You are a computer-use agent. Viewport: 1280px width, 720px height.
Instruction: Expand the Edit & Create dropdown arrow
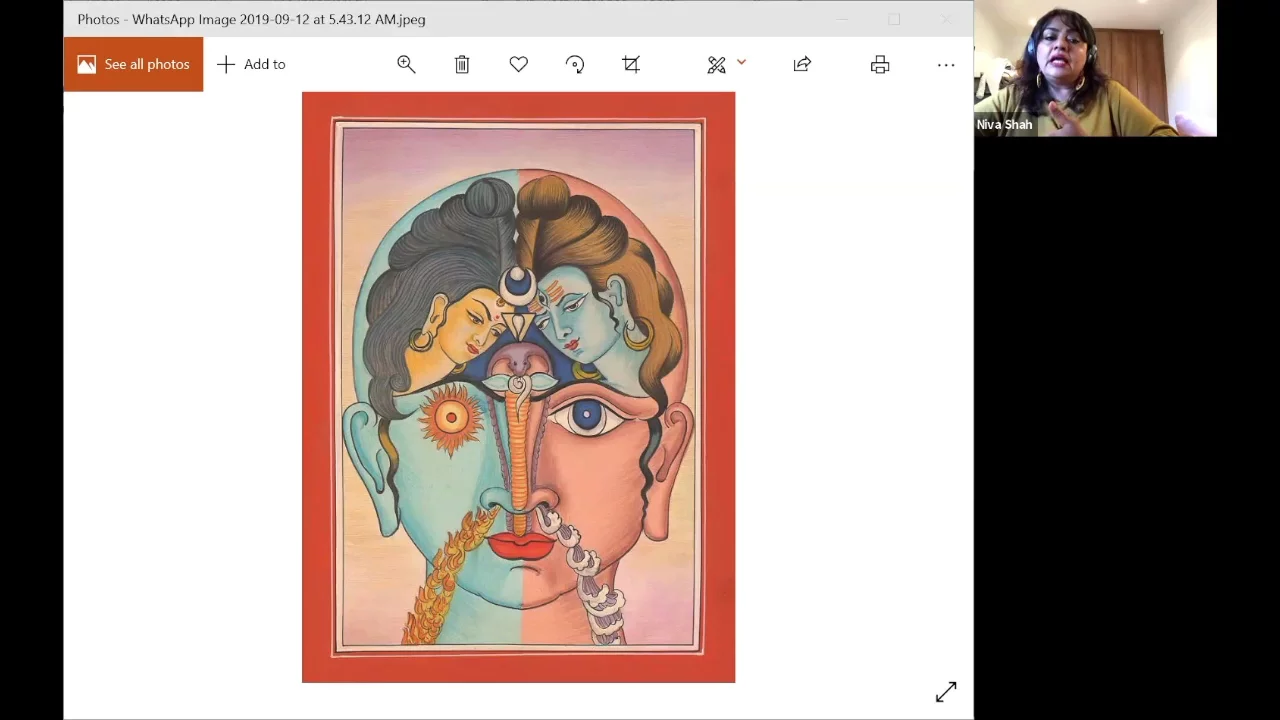pos(742,63)
